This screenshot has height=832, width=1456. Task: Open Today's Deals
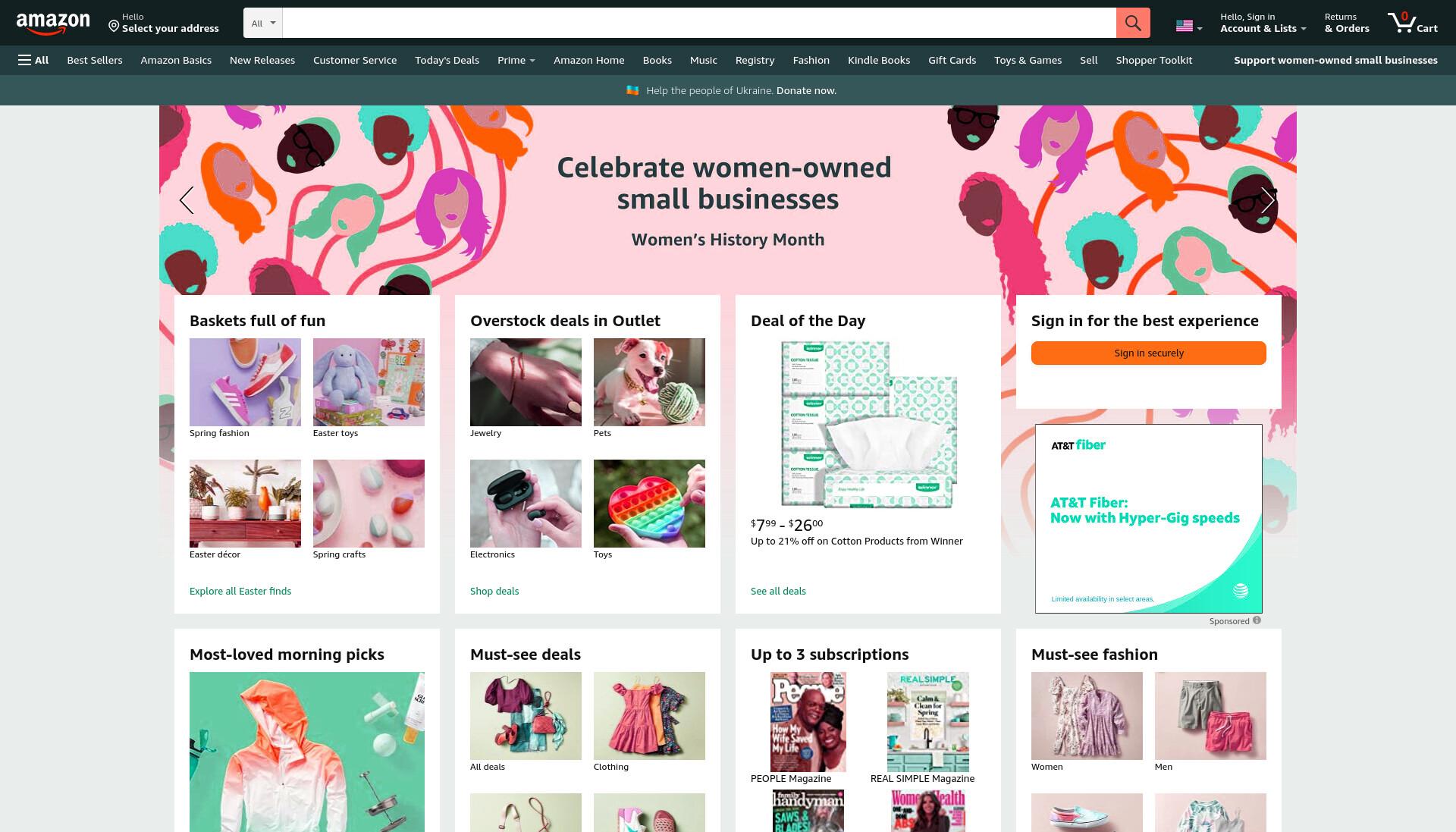(447, 60)
